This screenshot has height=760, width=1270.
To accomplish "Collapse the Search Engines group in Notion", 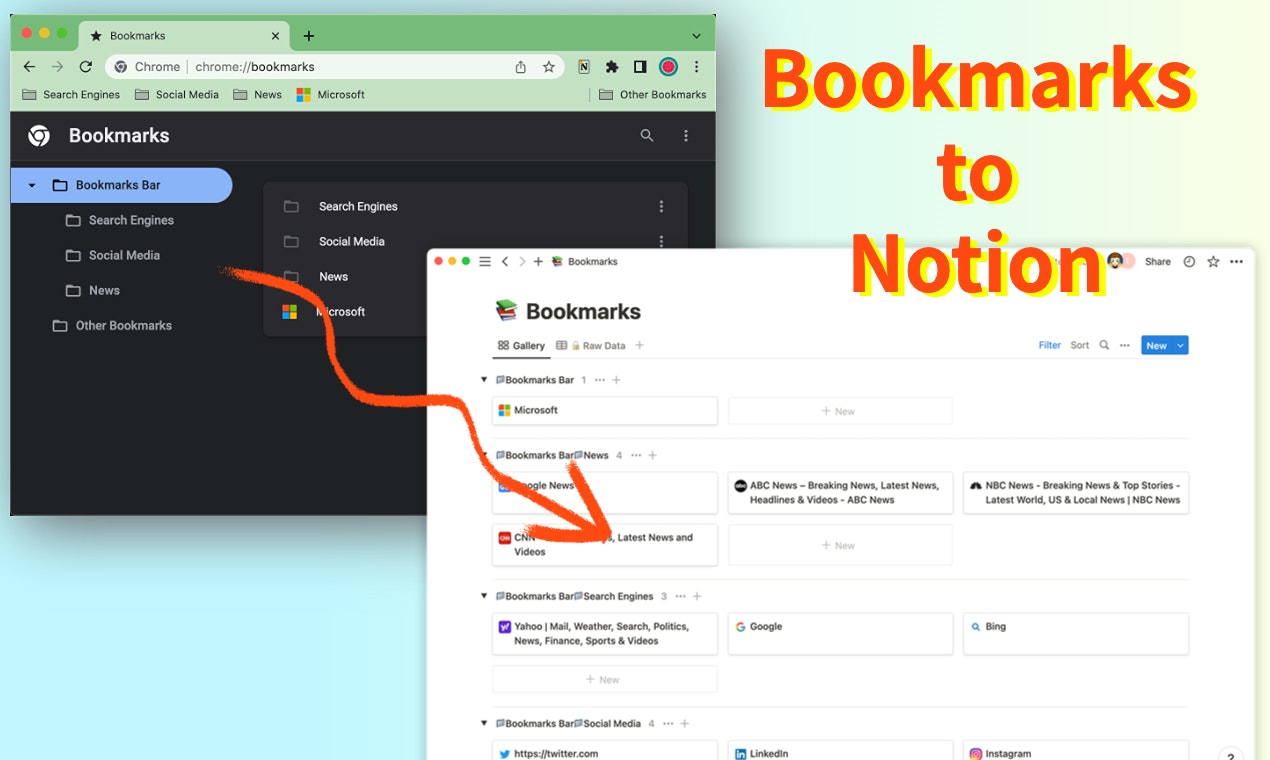I will 484,596.
